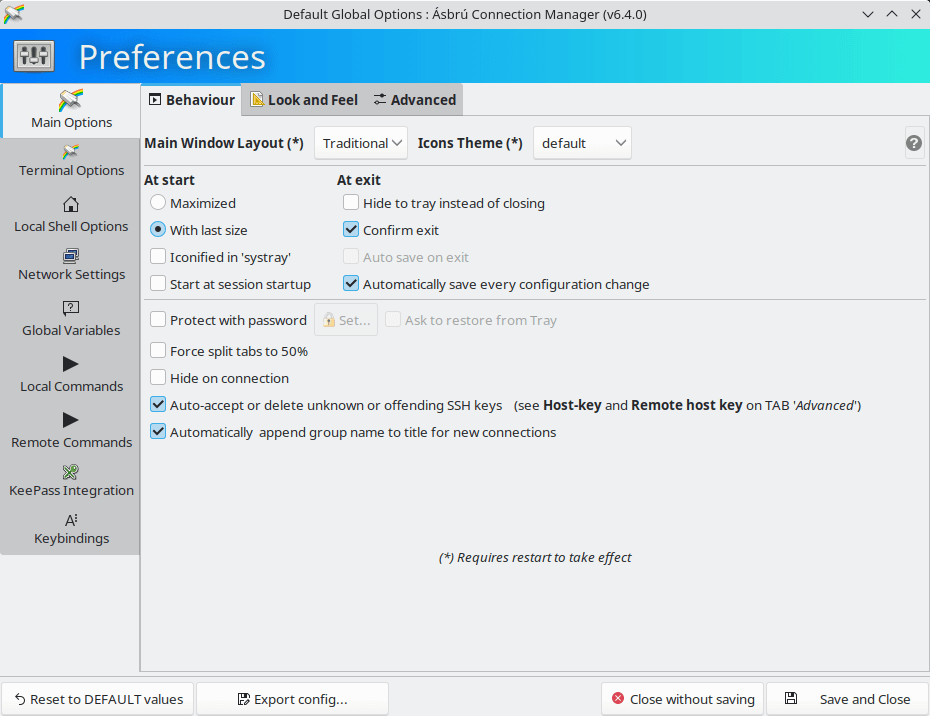930x716 pixels.
Task: Click the Remote Commands label
Action: pyautogui.click(x=71, y=442)
